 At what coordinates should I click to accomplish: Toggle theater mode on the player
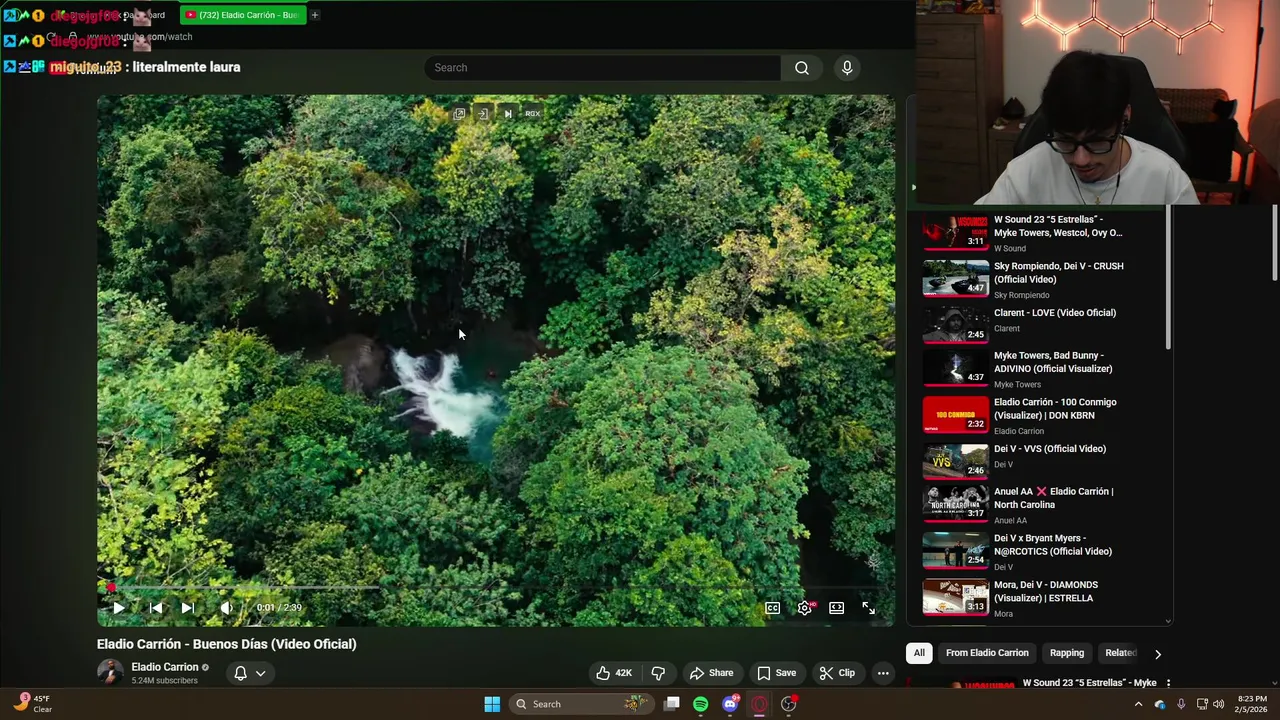pos(837,607)
